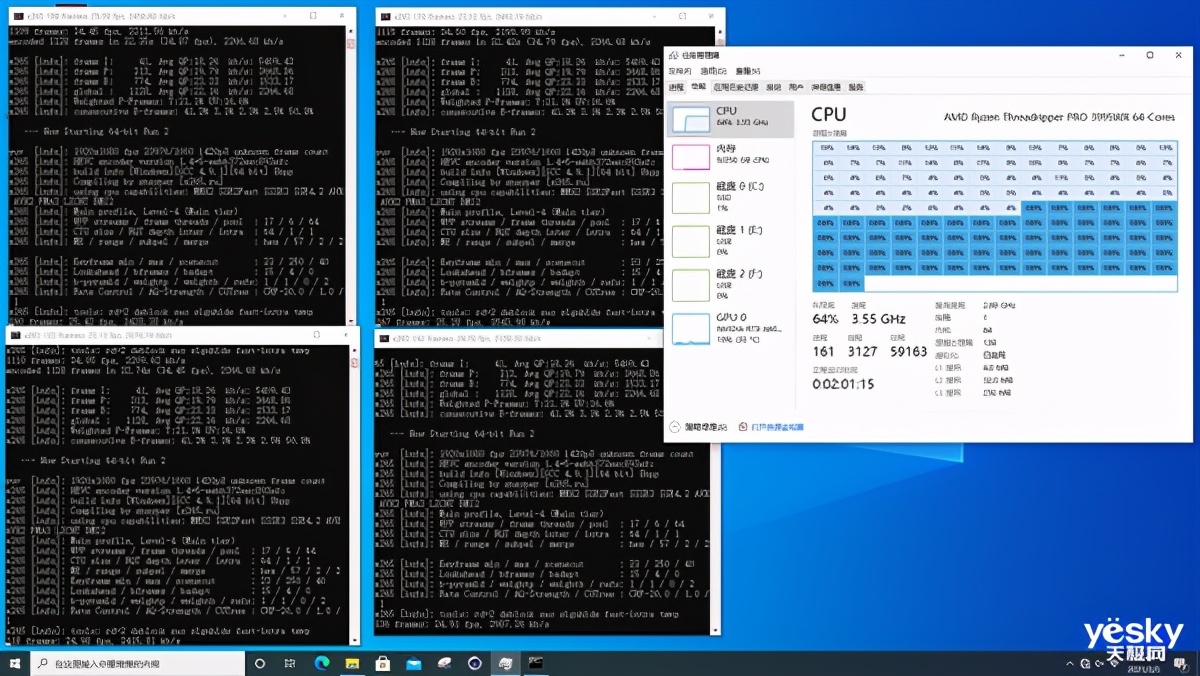The image size is (1200, 676).
Task: Open the View menu in Task Manager
Action: (x=747, y=71)
